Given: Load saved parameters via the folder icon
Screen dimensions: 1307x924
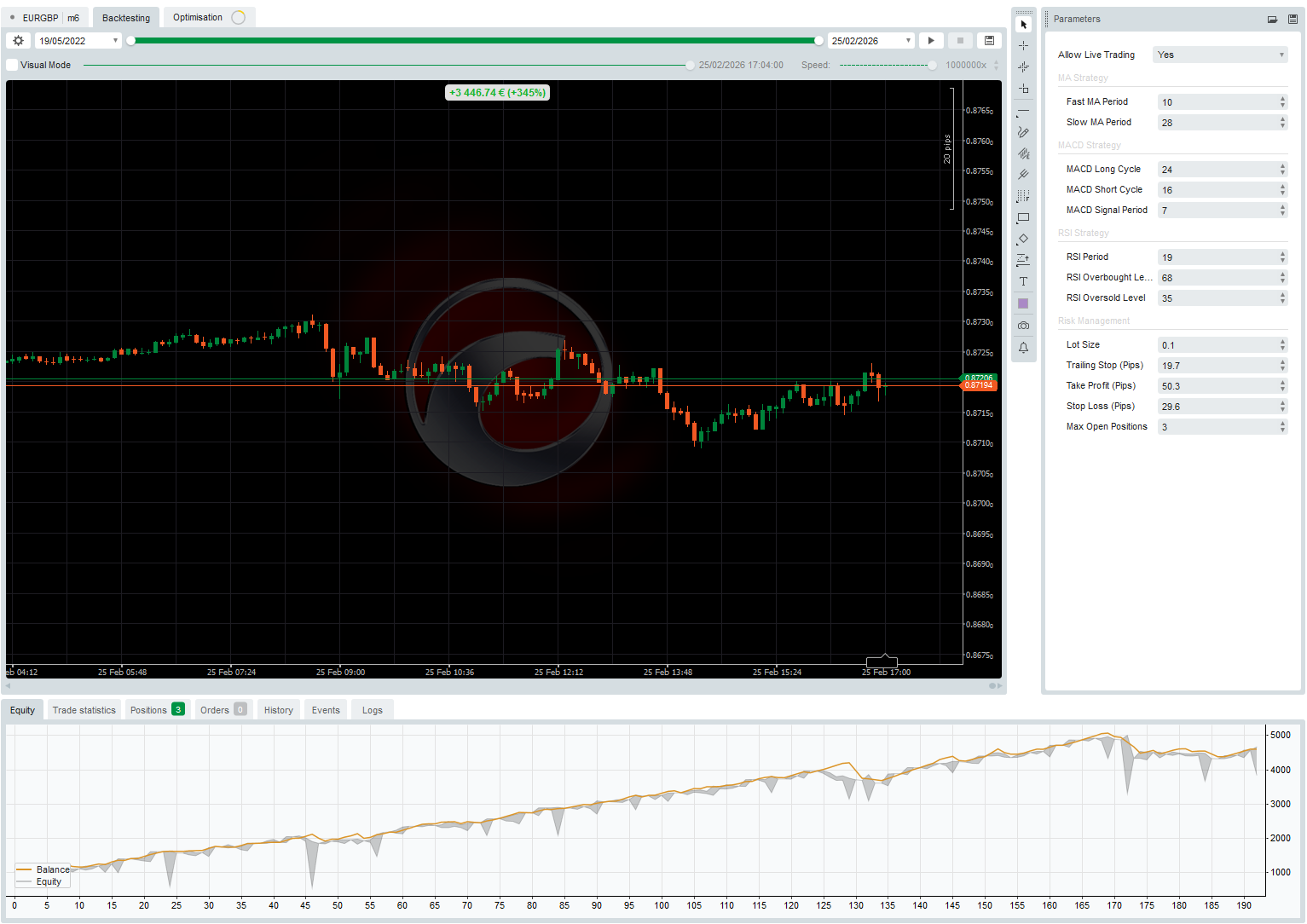Looking at the screenshot, I should click(x=1273, y=18).
